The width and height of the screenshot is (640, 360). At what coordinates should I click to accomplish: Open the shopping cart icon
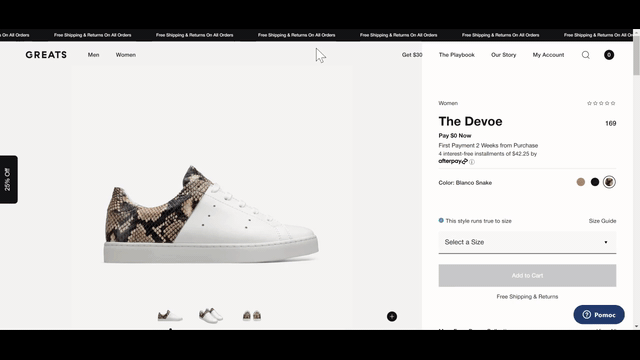click(609, 55)
